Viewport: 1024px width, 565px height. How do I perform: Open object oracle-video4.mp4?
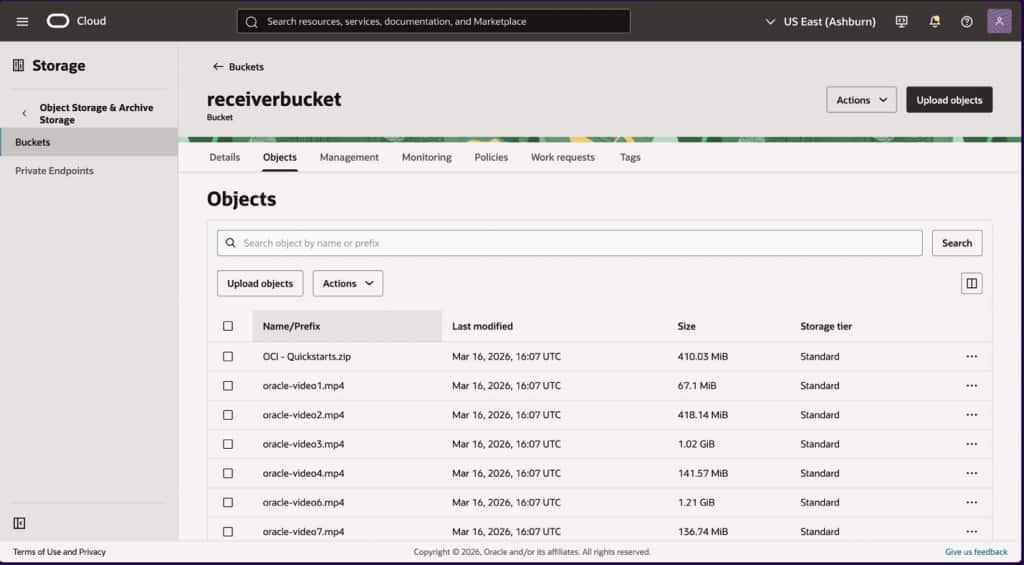304,474
